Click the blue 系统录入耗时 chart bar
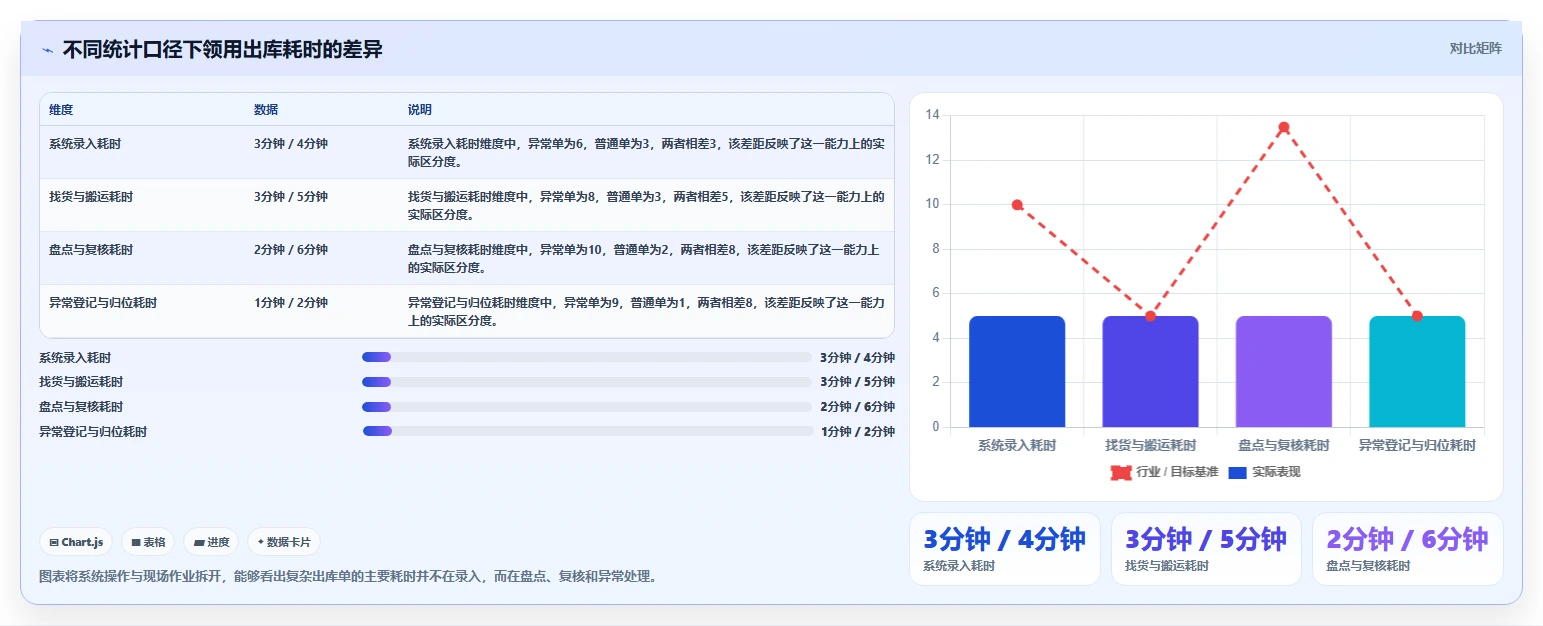This screenshot has width=1543, height=626. pos(1017,372)
